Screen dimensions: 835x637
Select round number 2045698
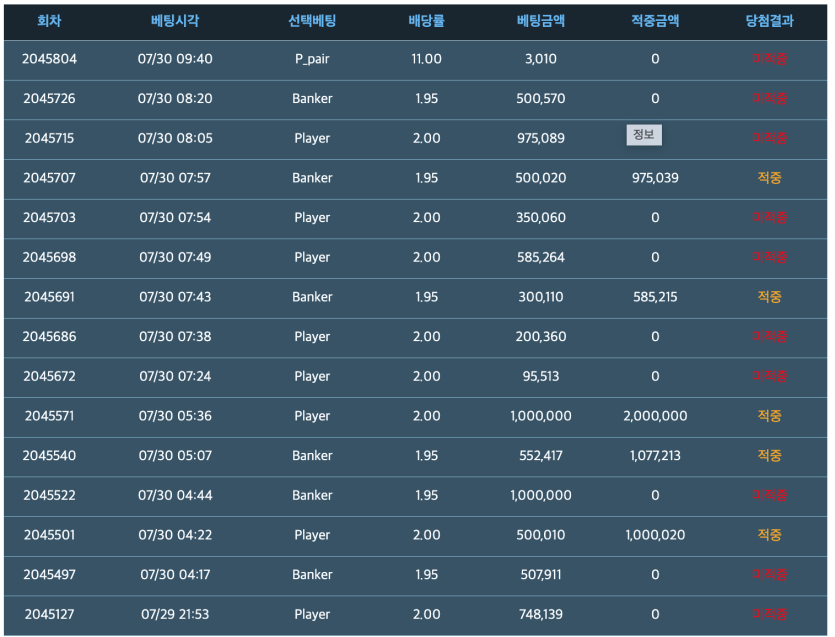[49, 257]
